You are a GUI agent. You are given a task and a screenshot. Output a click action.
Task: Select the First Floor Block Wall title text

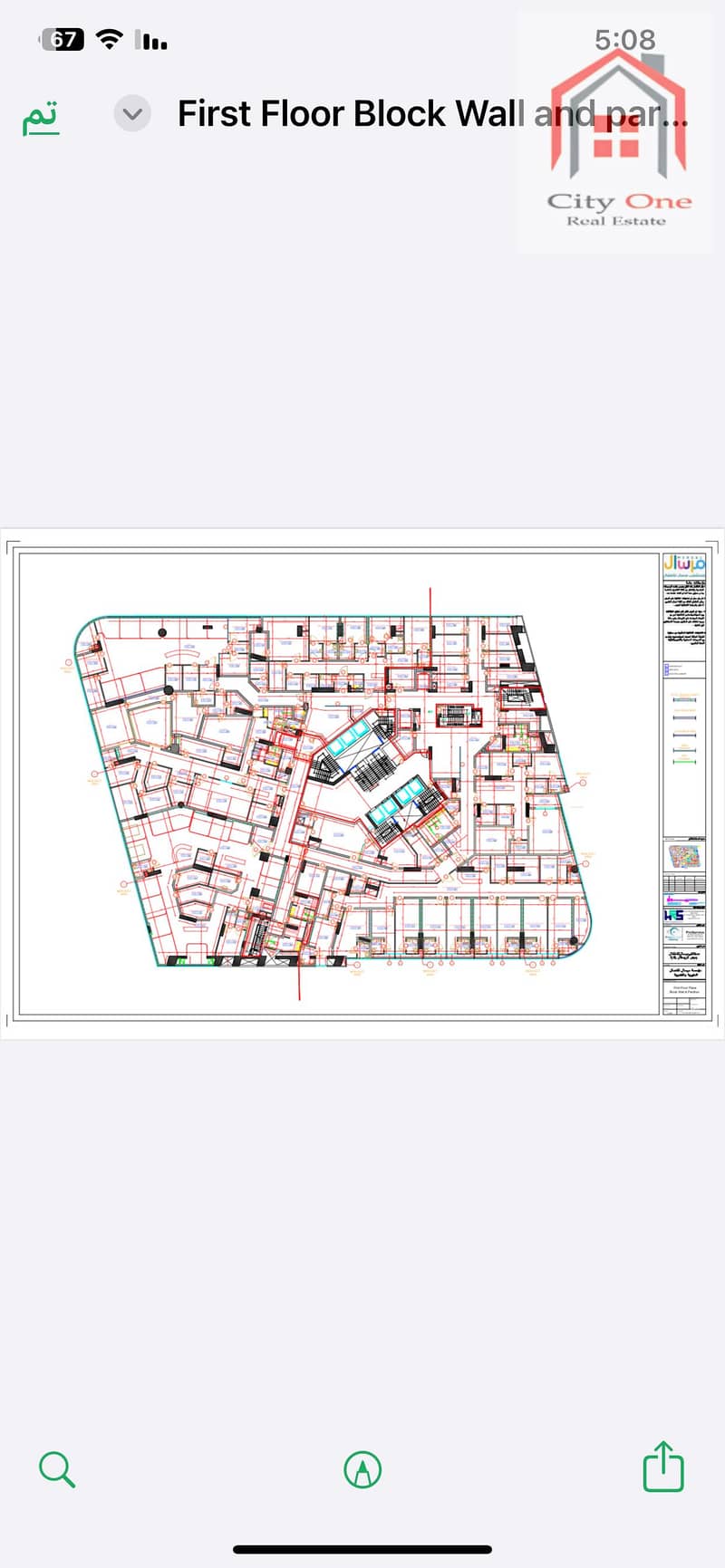click(432, 114)
